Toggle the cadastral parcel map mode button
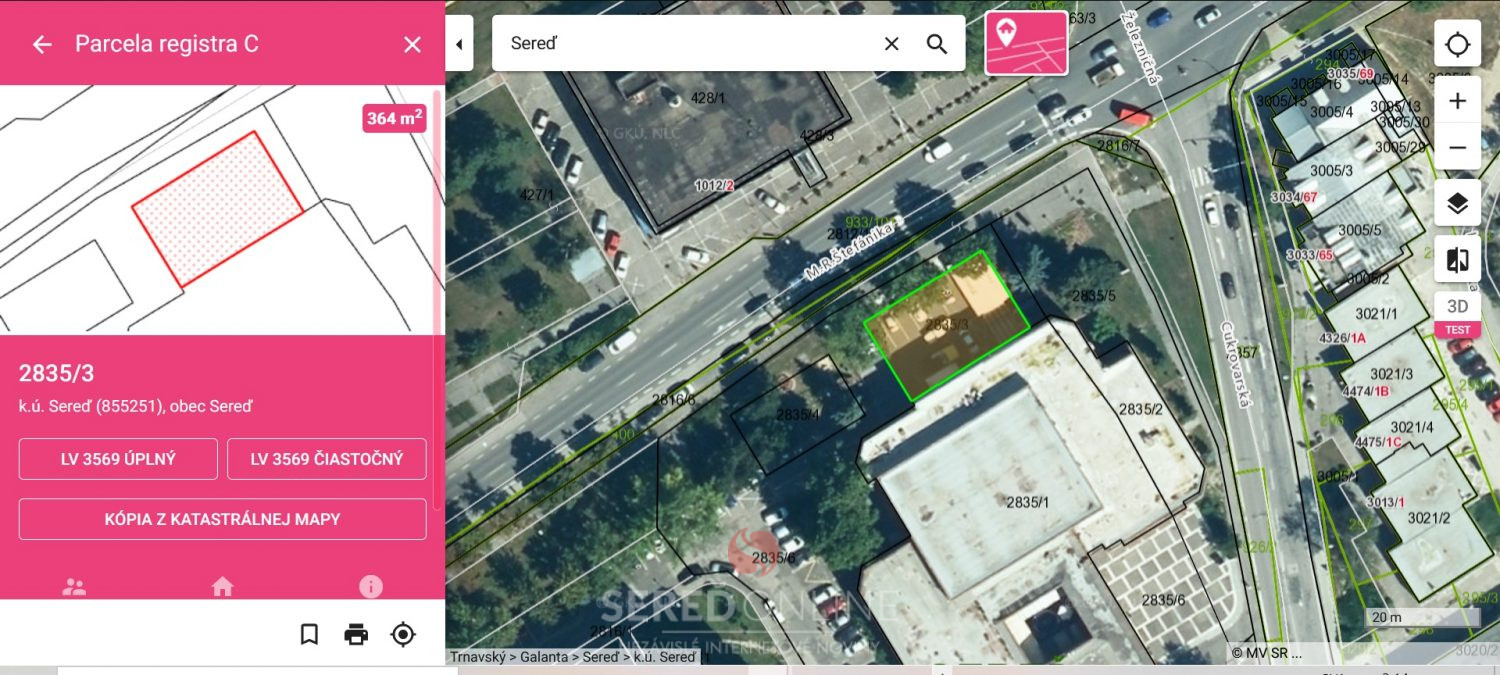The image size is (1500, 675). [x=1026, y=43]
